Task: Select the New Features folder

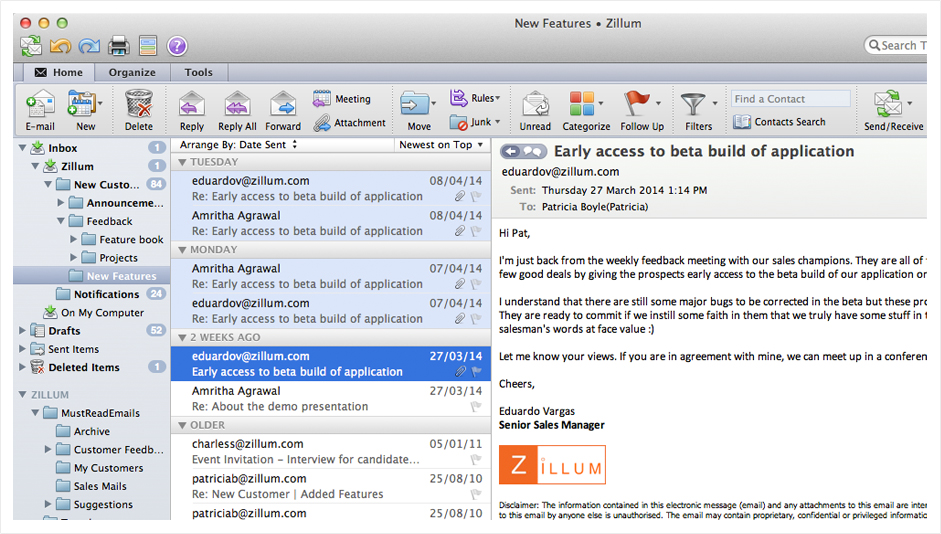Action: click(92, 276)
